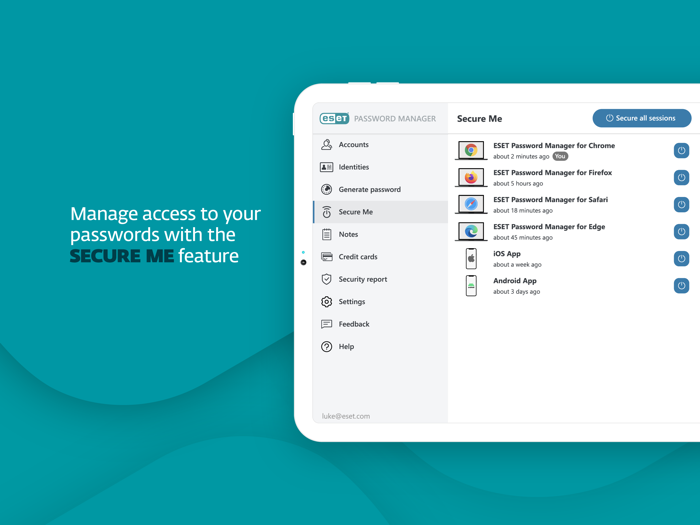Select the Identities card icon

(x=326, y=167)
